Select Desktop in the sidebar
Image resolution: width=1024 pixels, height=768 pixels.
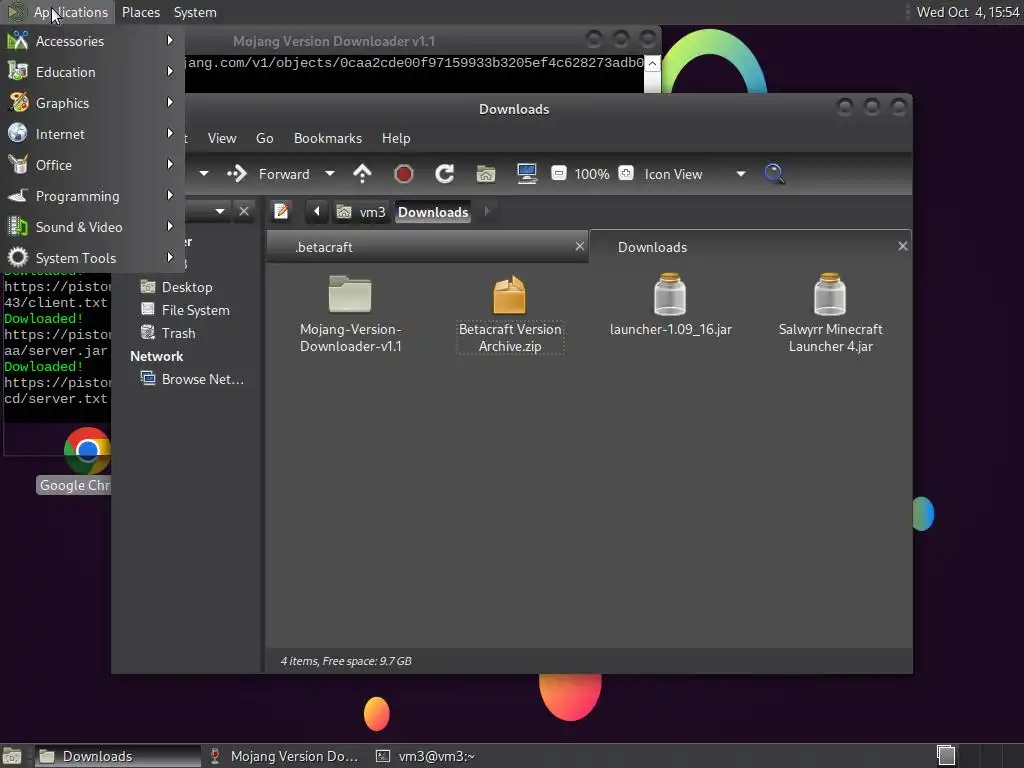187,287
